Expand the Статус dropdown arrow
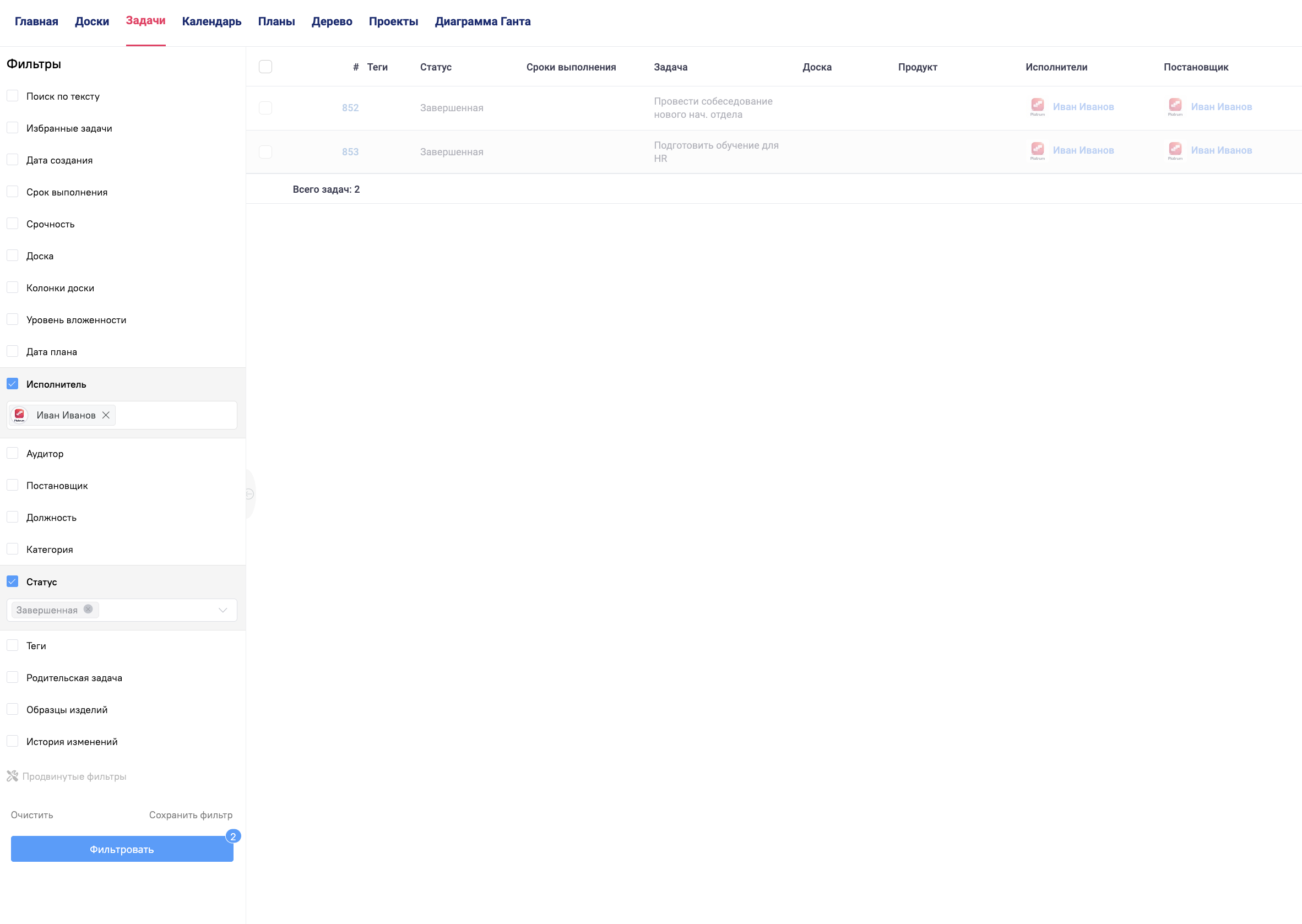 tap(223, 610)
